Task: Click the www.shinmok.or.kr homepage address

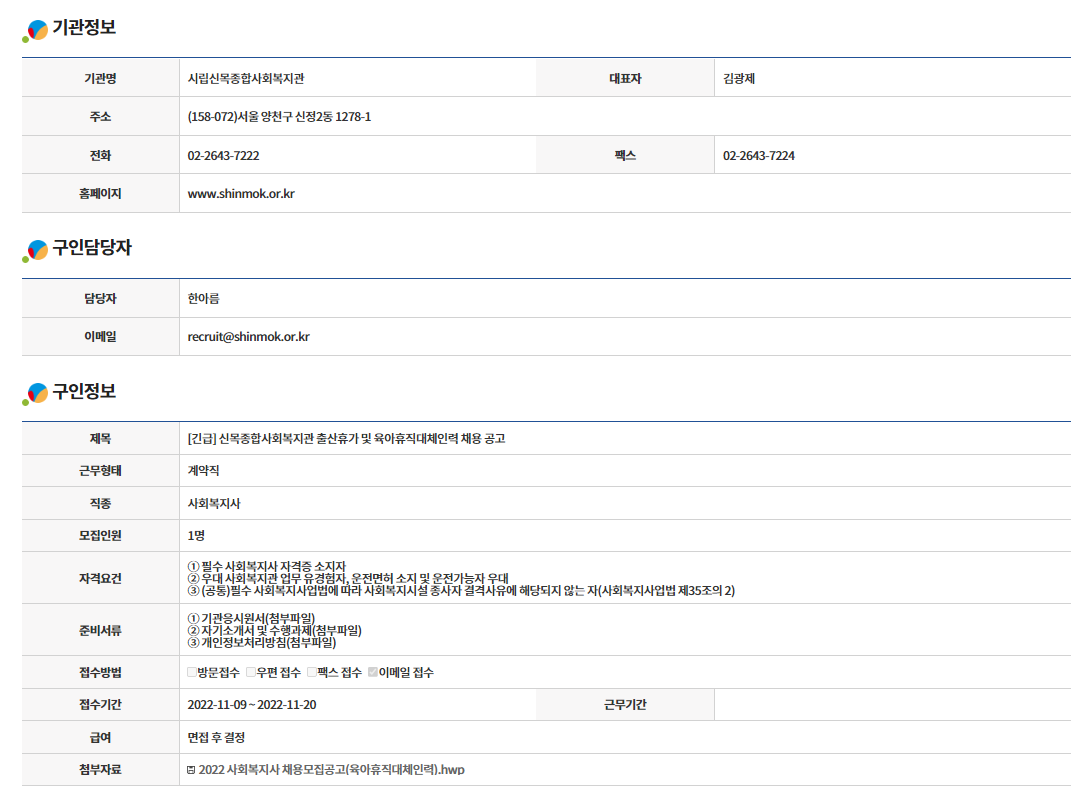Action: click(x=241, y=194)
